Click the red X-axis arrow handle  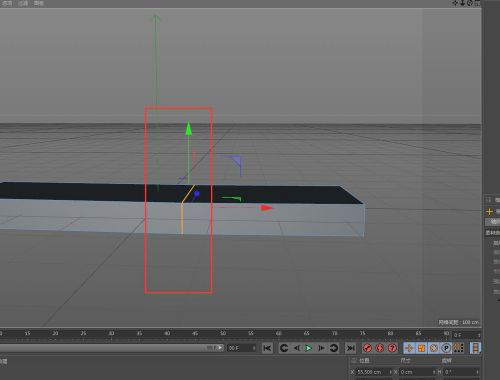click(266, 208)
